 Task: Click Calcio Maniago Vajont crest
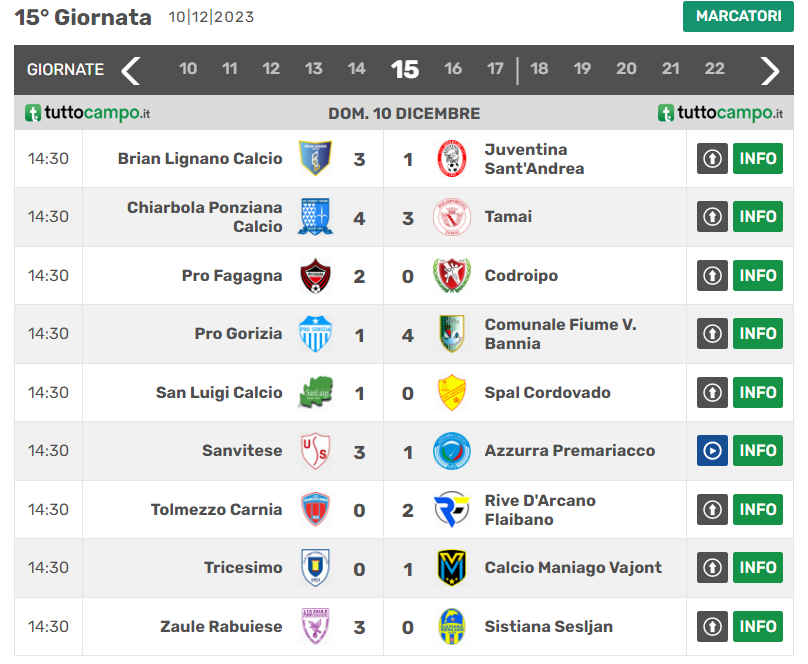452,567
